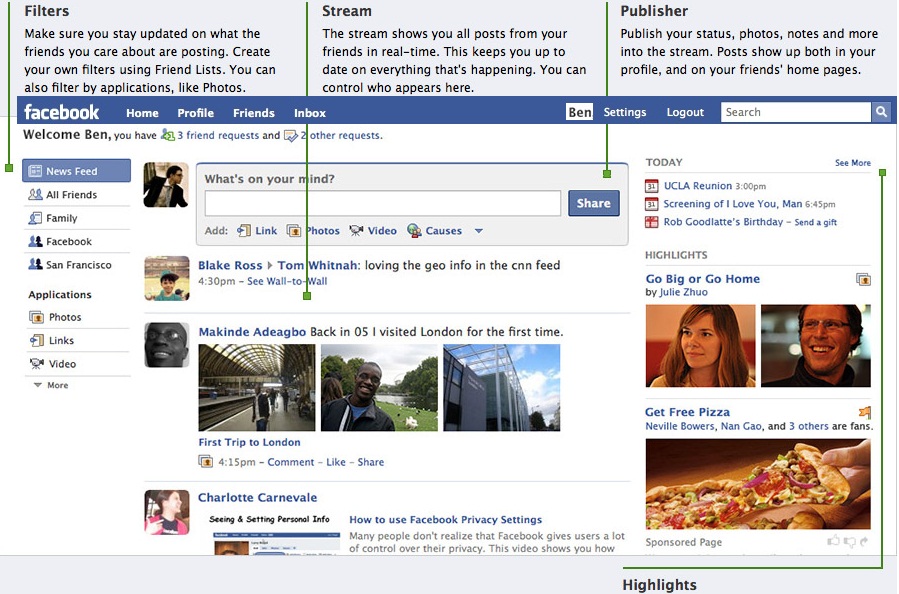
Task: Open the Profile menu item
Action: click(x=195, y=113)
